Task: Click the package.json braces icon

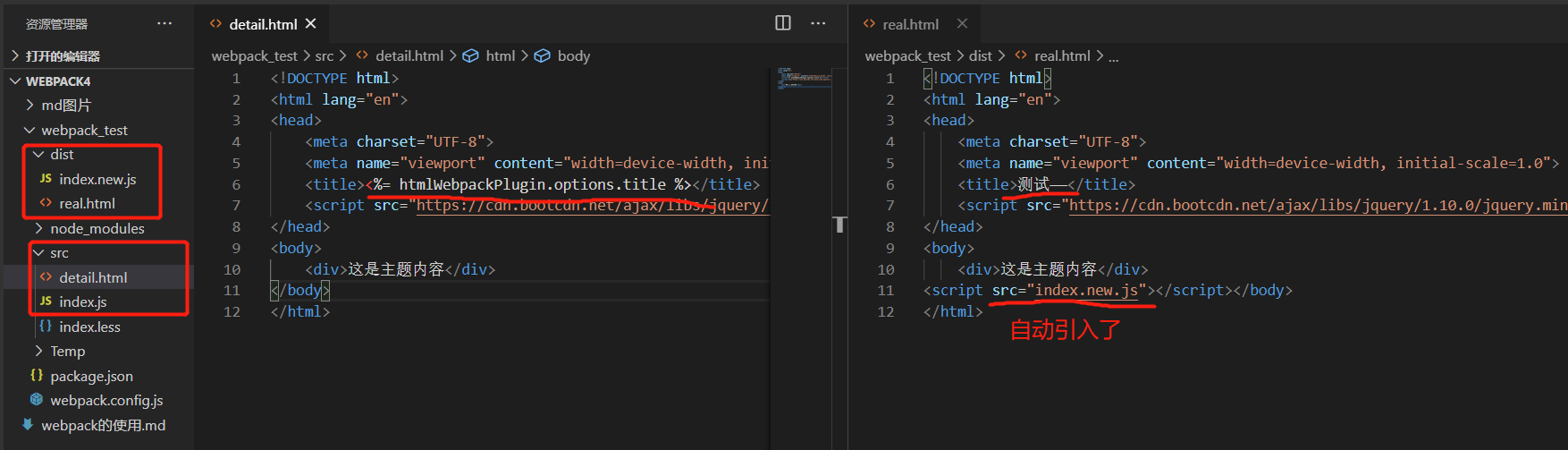Action: 37,376
